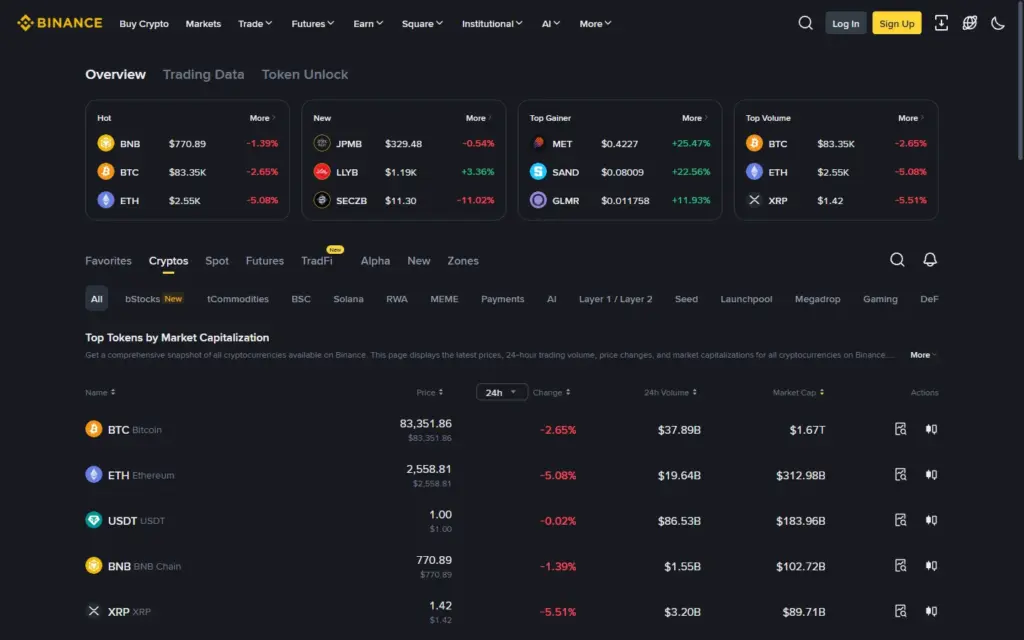This screenshot has height=640, width=1024.
Task: Select the MEME category filter
Action: pos(444,298)
